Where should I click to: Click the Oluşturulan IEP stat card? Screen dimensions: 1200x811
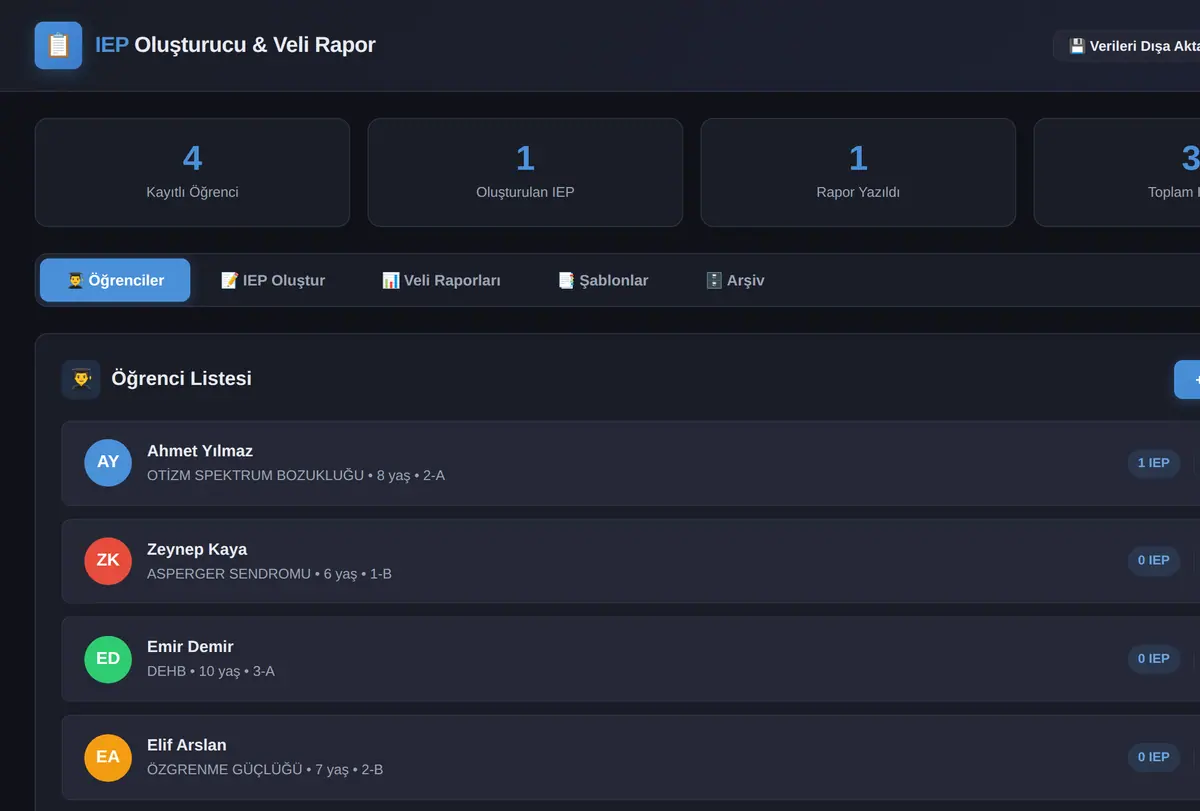(x=525, y=172)
